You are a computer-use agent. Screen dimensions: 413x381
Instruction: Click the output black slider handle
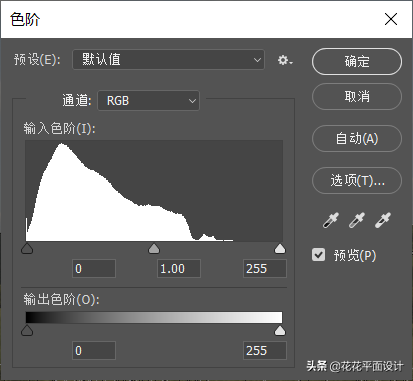point(27,331)
